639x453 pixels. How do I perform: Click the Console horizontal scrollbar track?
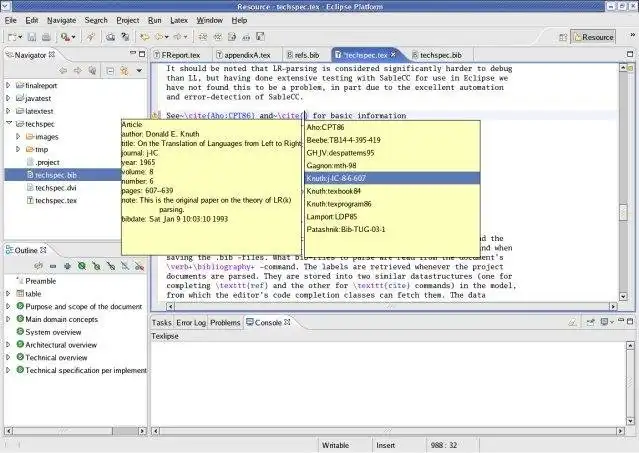pyautogui.click(x=389, y=431)
